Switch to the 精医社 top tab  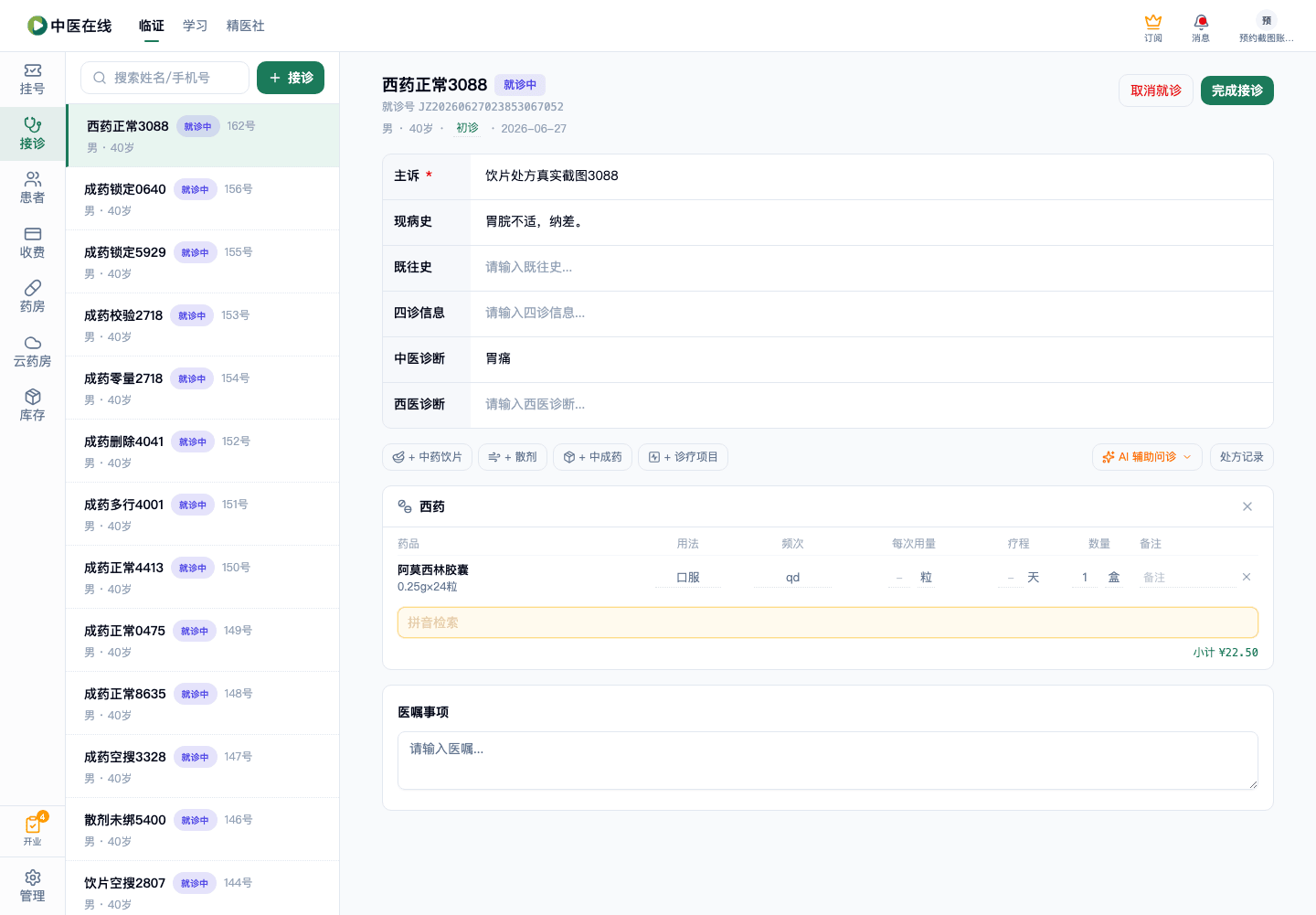point(246,26)
